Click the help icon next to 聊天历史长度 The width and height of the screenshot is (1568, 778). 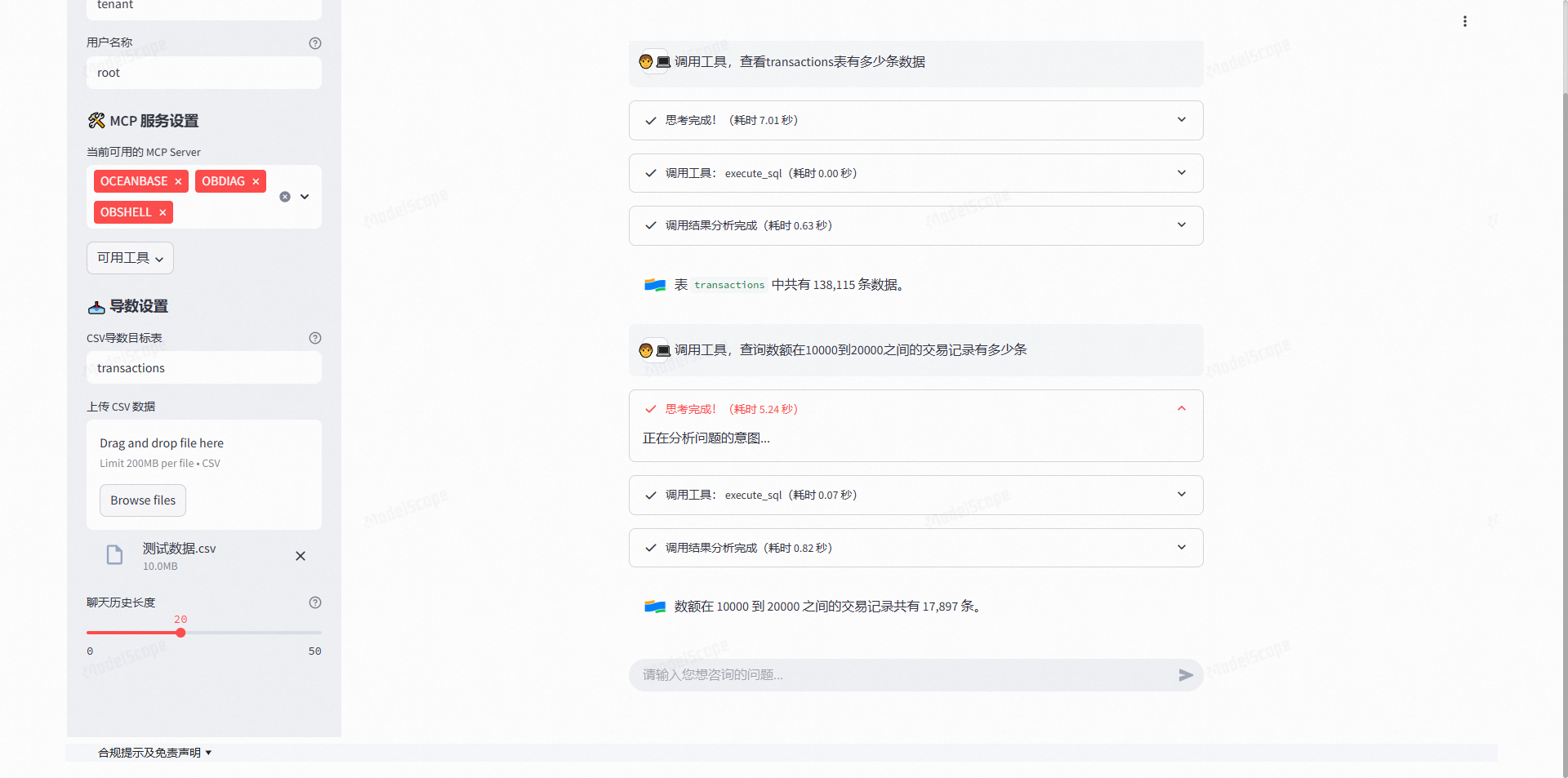(315, 602)
